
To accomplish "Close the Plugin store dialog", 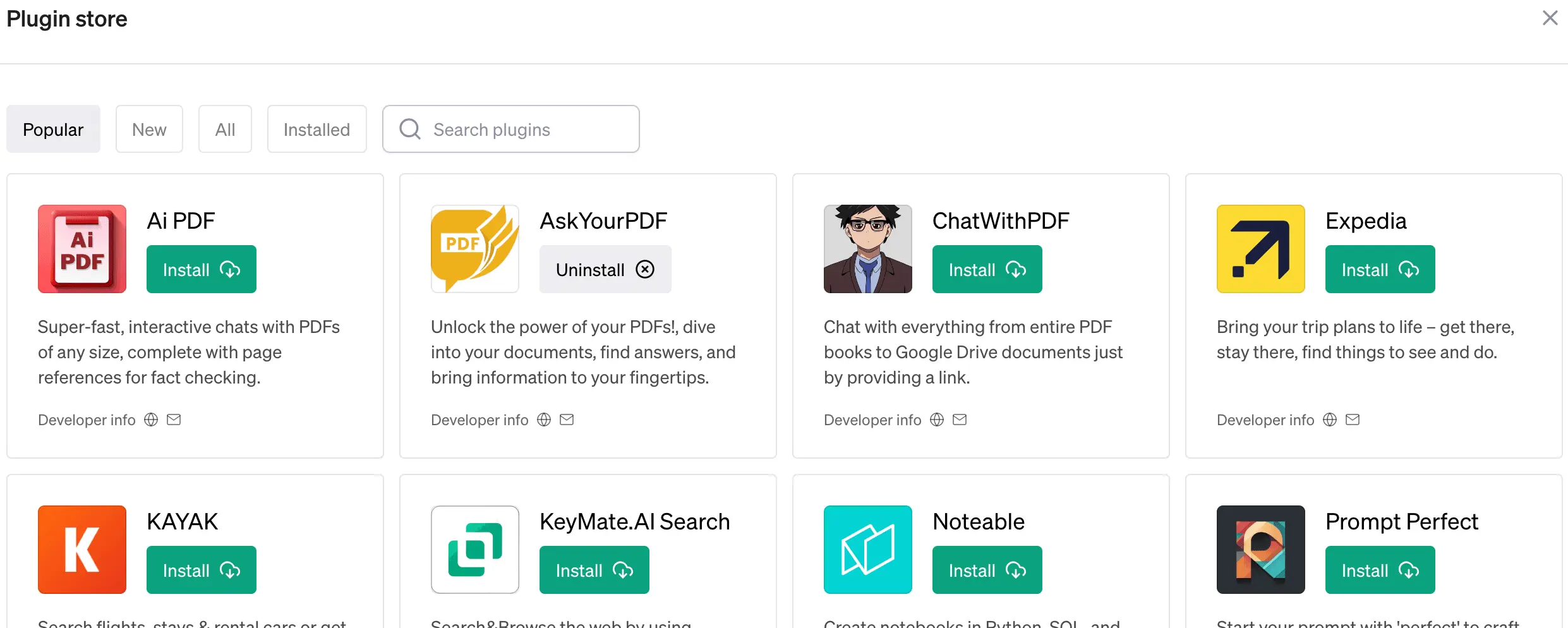I will pos(1550,18).
